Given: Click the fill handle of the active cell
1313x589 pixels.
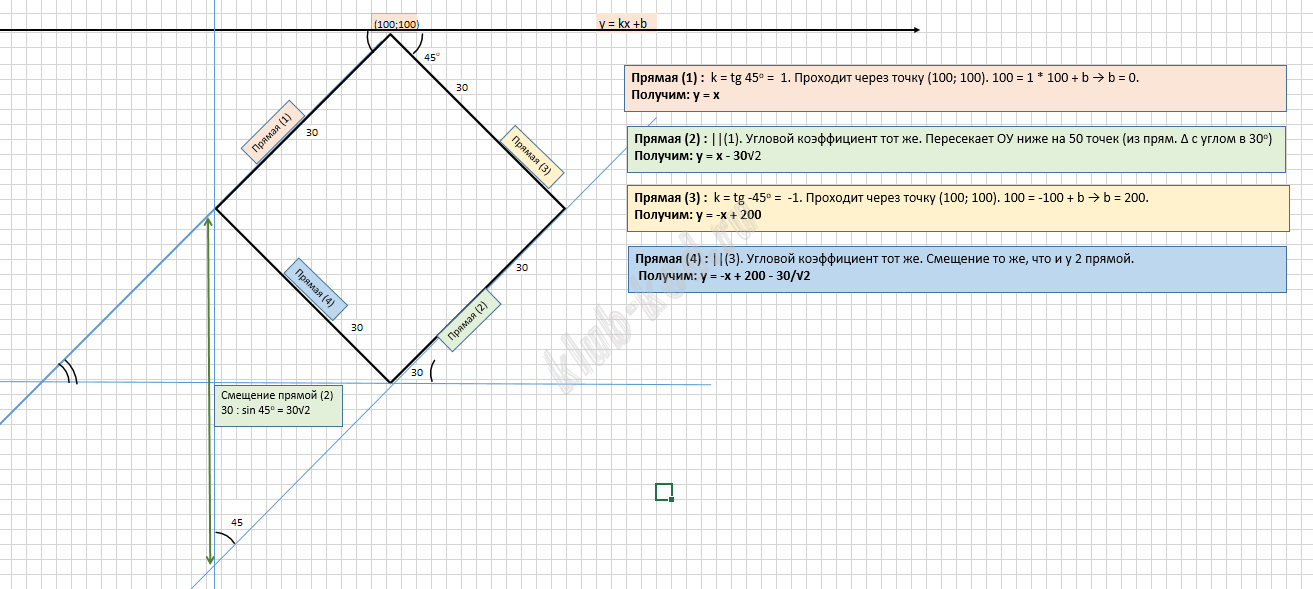Looking at the screenshot, I should (x=671, y=498).
